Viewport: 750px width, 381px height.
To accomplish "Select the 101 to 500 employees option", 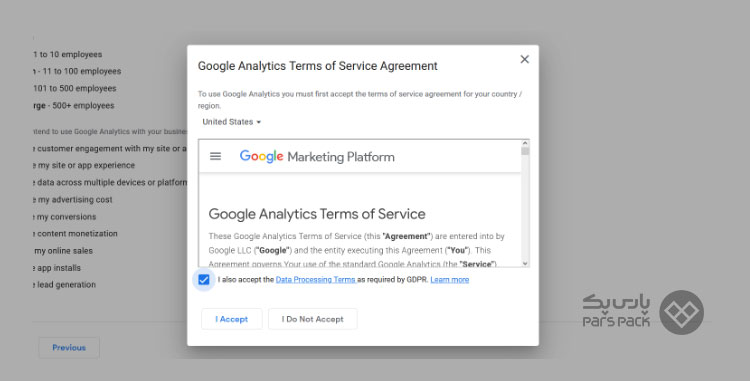I will pyautogui.click(x=75, y=88).
